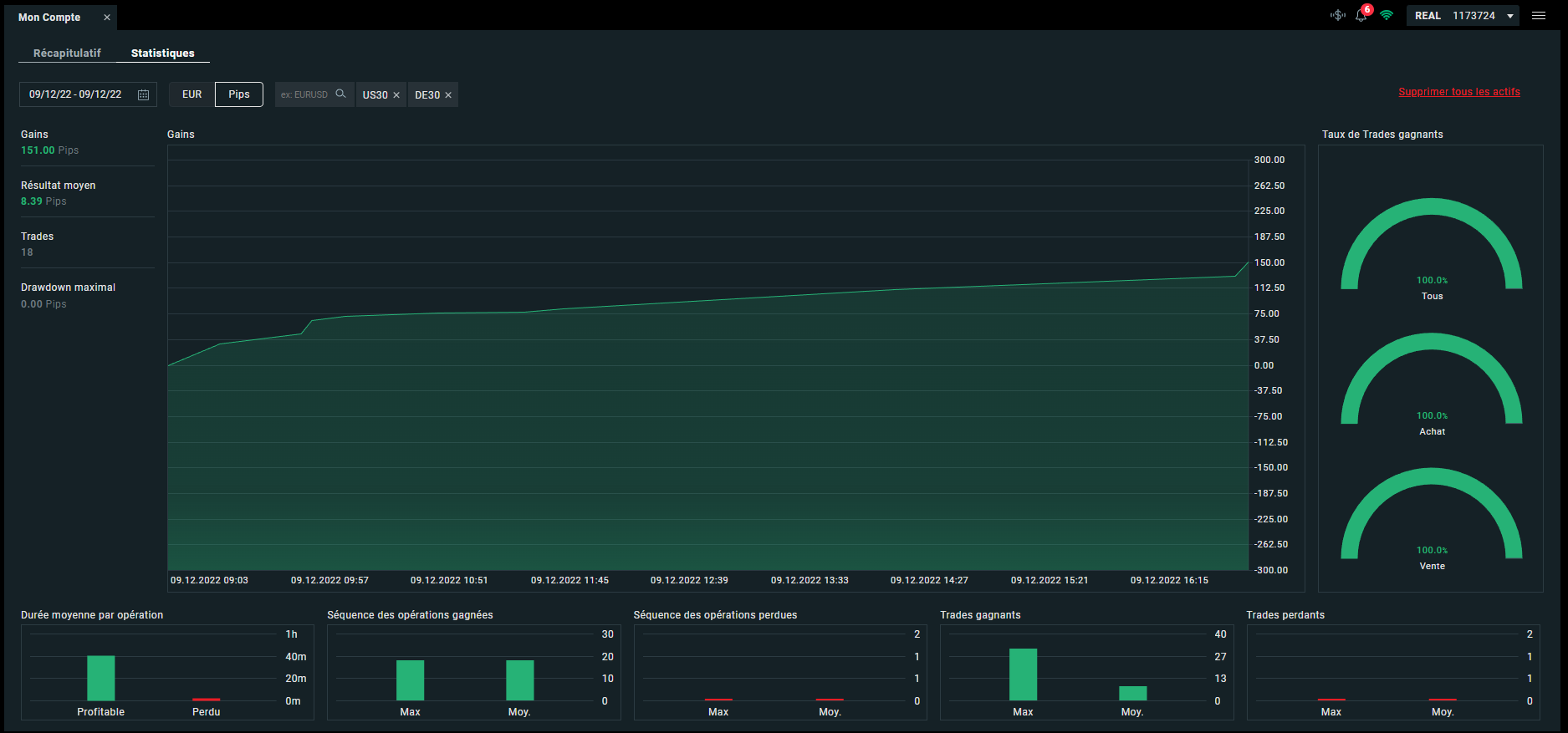Switch results display to Pips
The height and width of the screenshot is (733, 1568).
239,94
